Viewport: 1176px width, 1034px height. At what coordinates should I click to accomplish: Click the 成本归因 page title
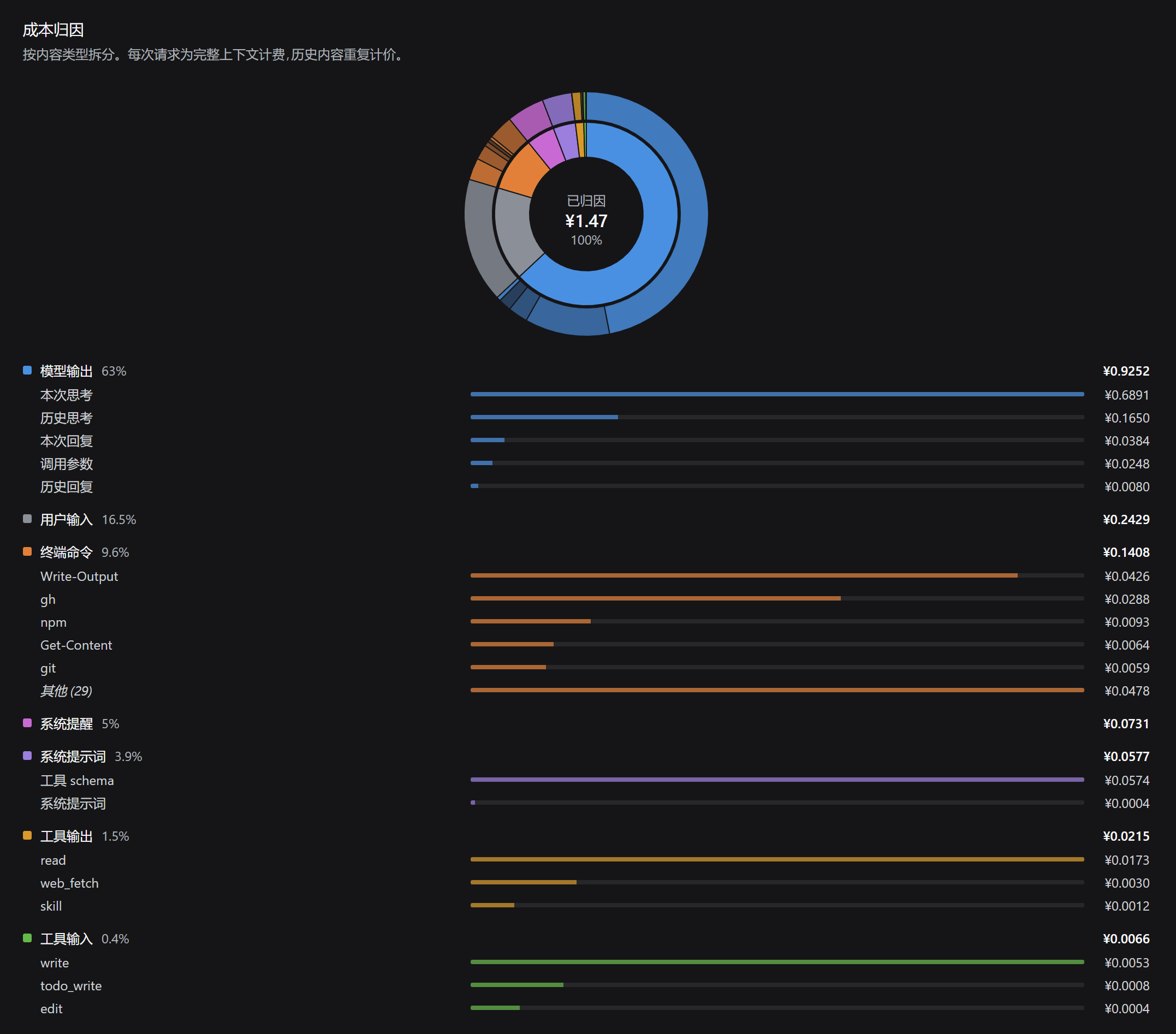pos(54,30)
